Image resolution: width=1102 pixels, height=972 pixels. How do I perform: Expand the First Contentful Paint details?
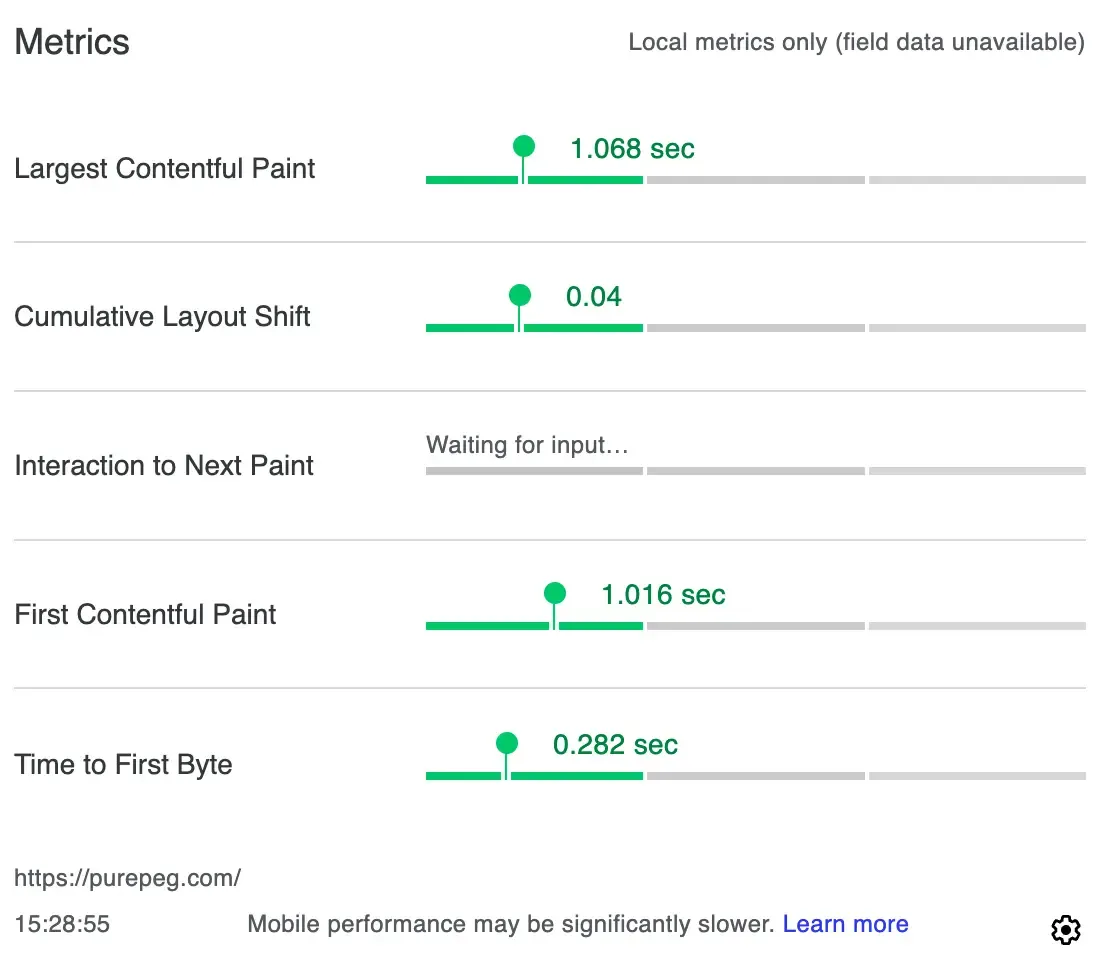coord(145,614)
